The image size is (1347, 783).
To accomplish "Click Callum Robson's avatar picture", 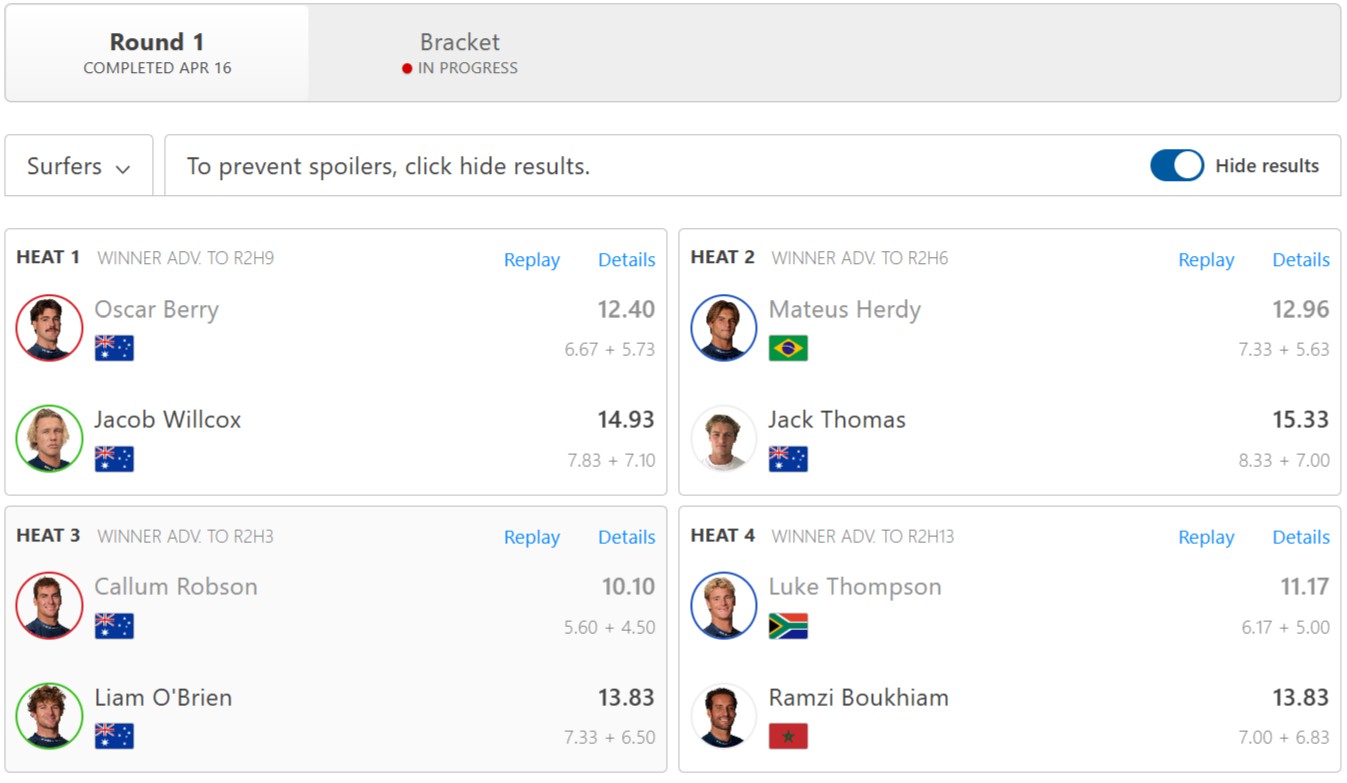I will coord(49,605).
